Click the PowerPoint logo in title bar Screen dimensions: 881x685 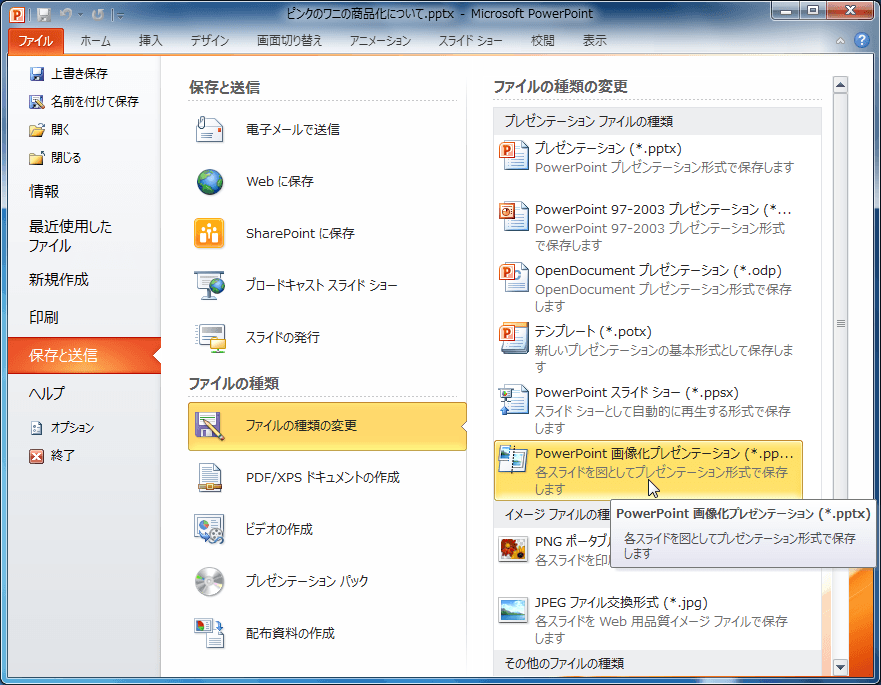(x=17, y=14)
